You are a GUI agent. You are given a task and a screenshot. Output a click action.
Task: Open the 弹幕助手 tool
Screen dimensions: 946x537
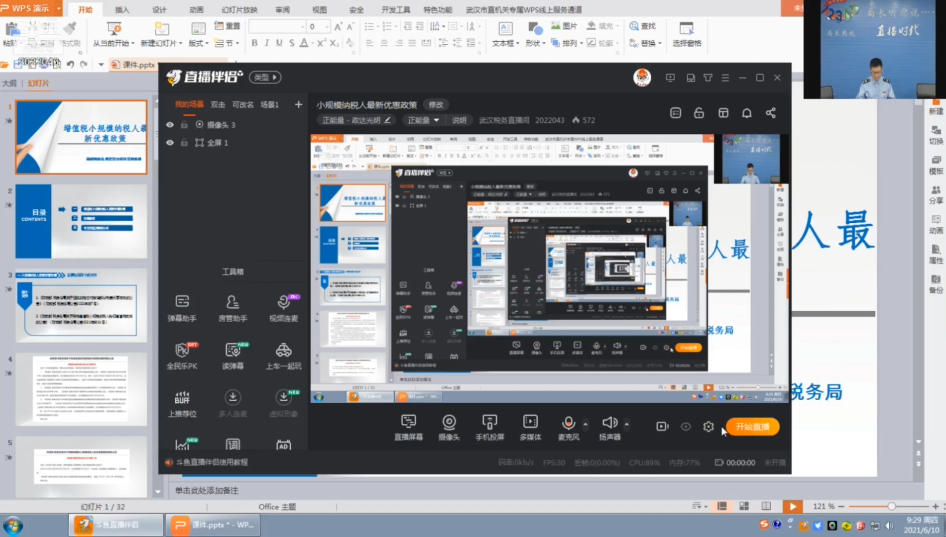182,307
